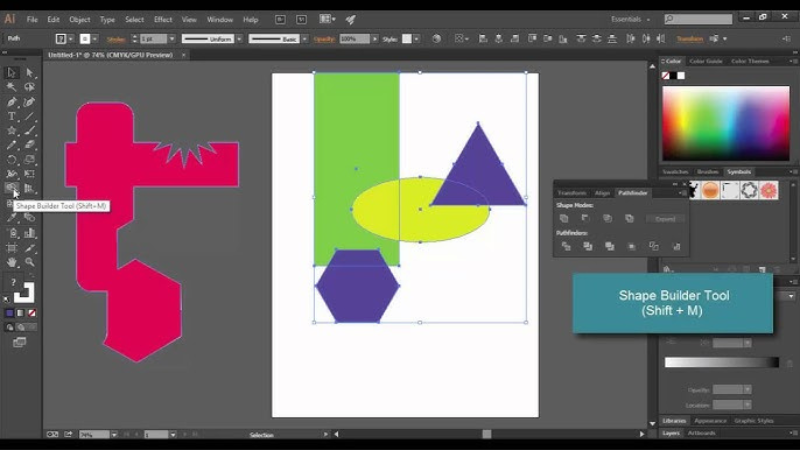This screenshot has width=800, height=450.
Task: Click the Merge pathfinder icon
Action: pos(610,246)
